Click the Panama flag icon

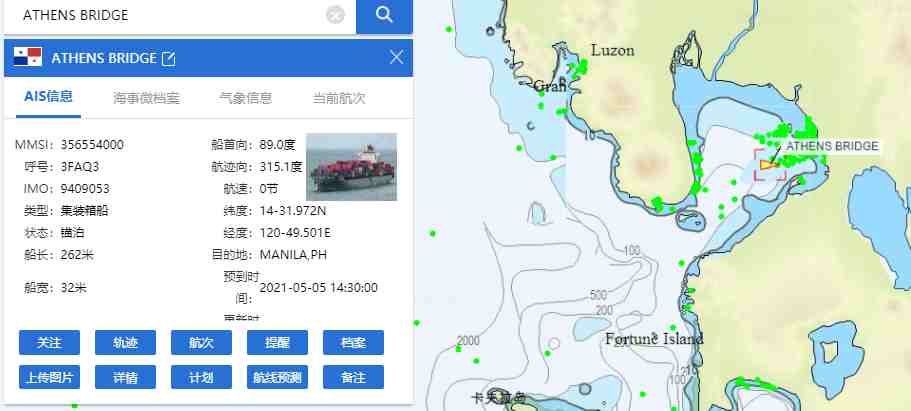point(28,57)
